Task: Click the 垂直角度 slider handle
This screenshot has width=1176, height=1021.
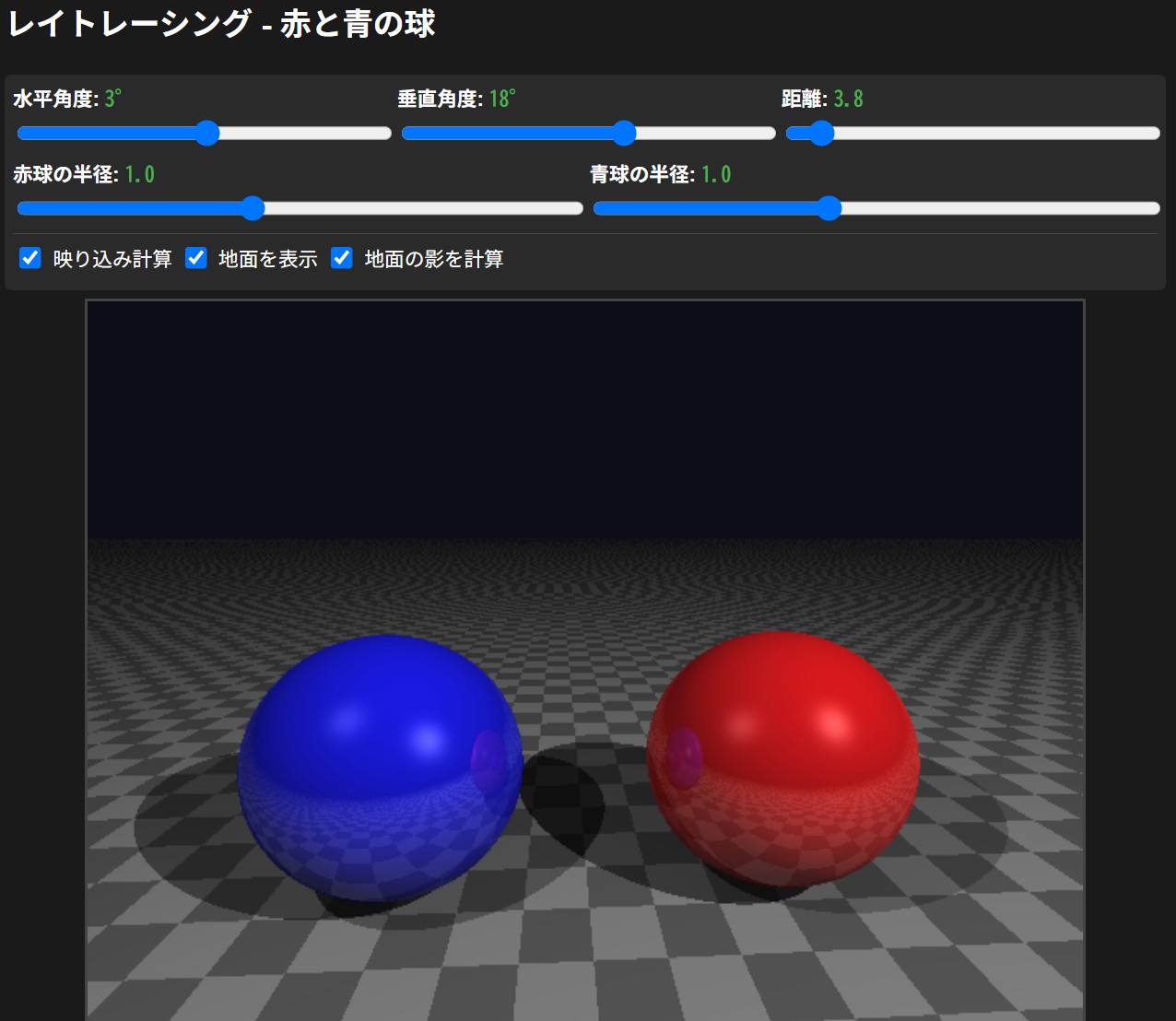Action: (x=624, y=134)
